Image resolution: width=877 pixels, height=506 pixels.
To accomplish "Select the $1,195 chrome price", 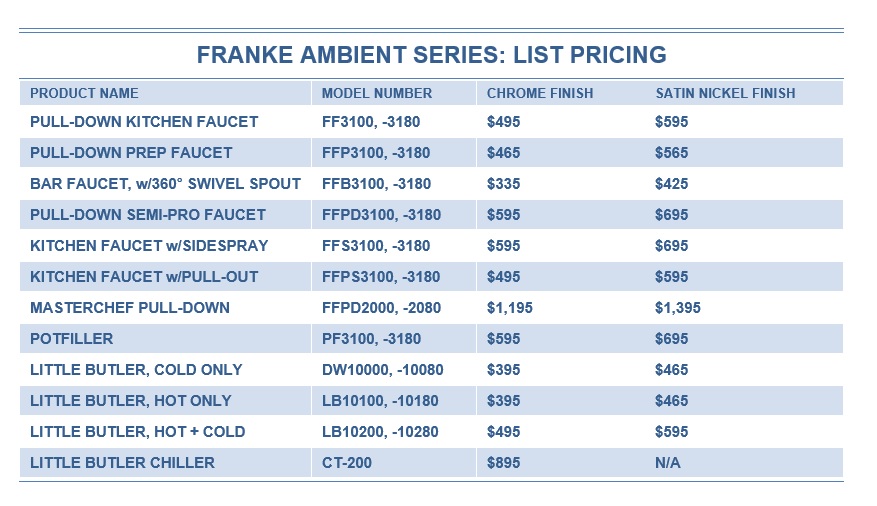I will pos(510,308).
